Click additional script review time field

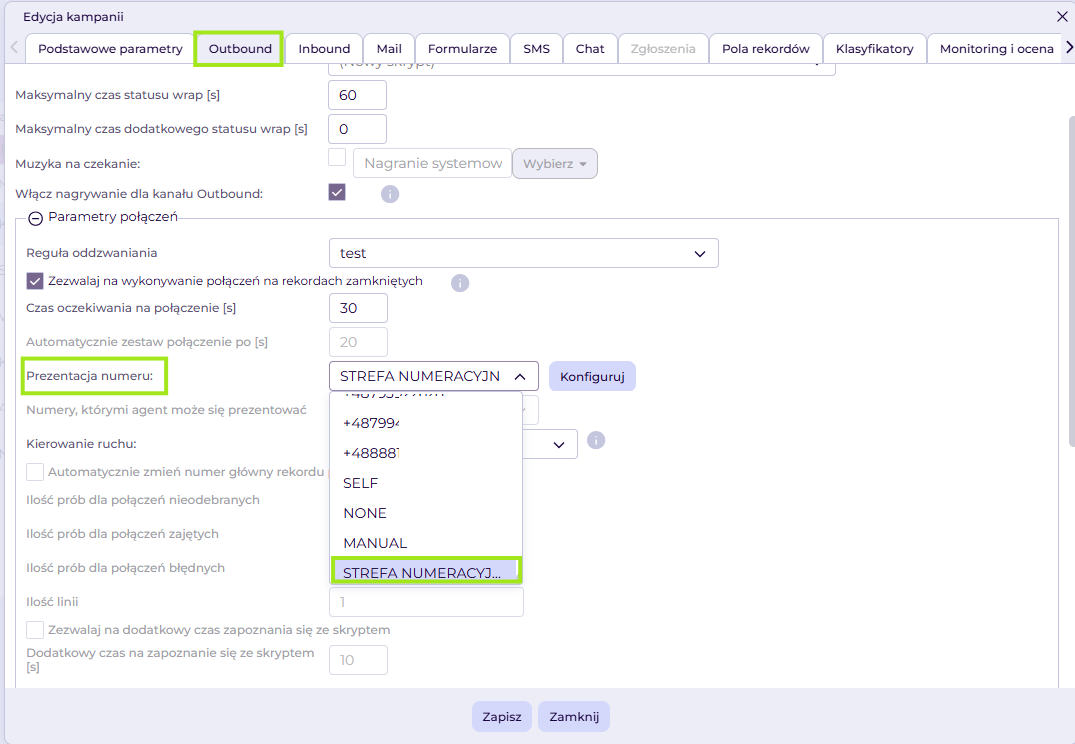click(358, 660)
